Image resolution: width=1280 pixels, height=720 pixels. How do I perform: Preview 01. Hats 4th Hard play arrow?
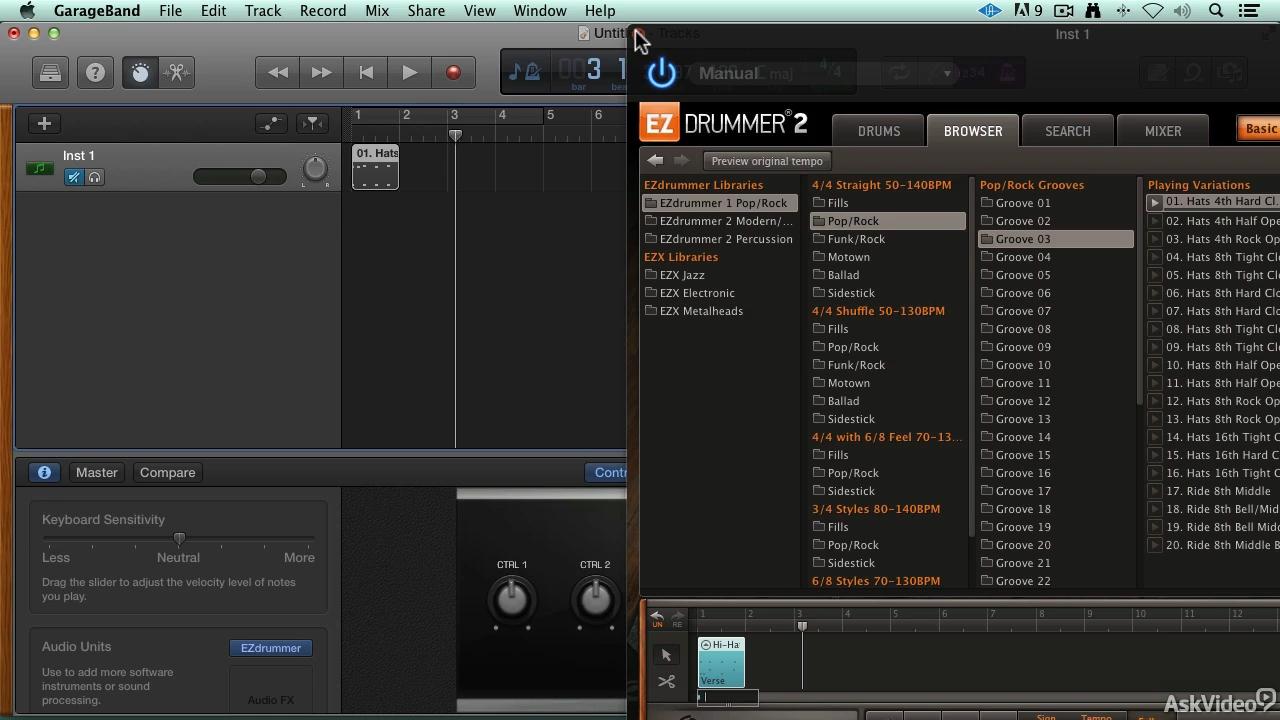click(1154, 202)
